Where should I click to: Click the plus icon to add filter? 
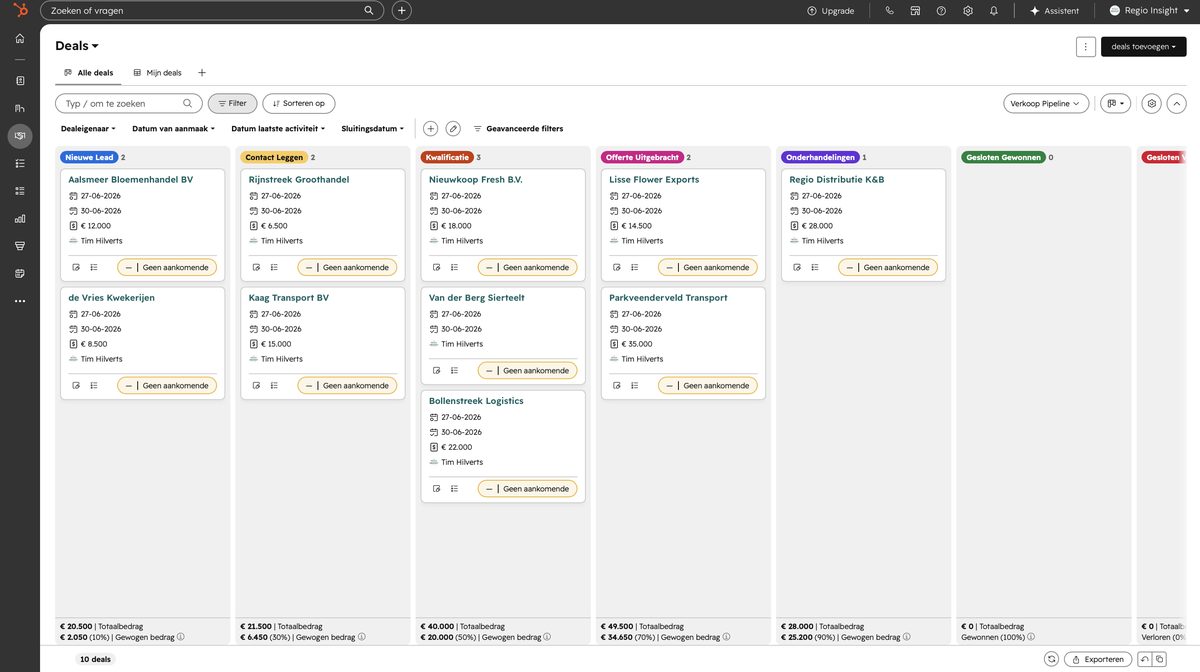point(430,129)
